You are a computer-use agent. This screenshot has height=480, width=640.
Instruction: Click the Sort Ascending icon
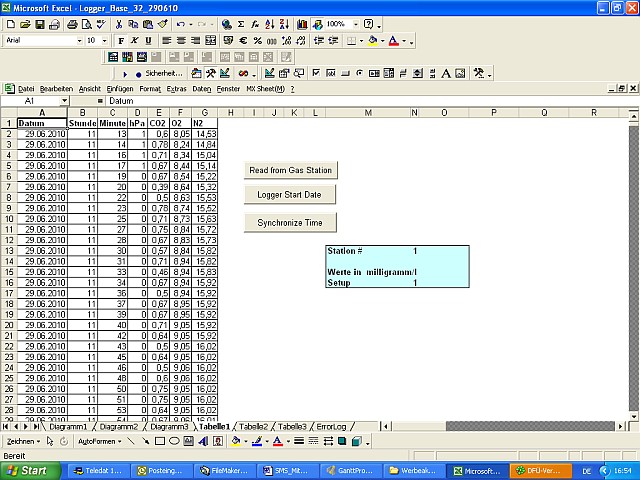click(x=270, y=24)
